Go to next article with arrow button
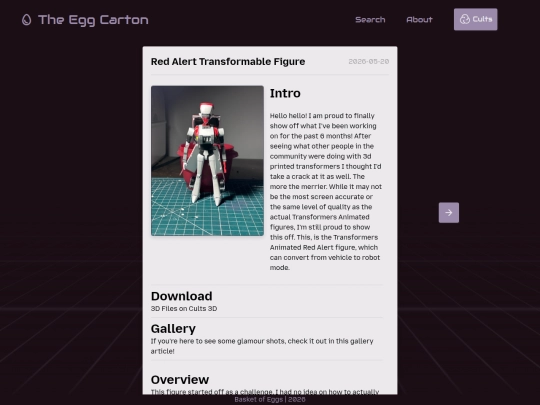 (x=449, y=212)
